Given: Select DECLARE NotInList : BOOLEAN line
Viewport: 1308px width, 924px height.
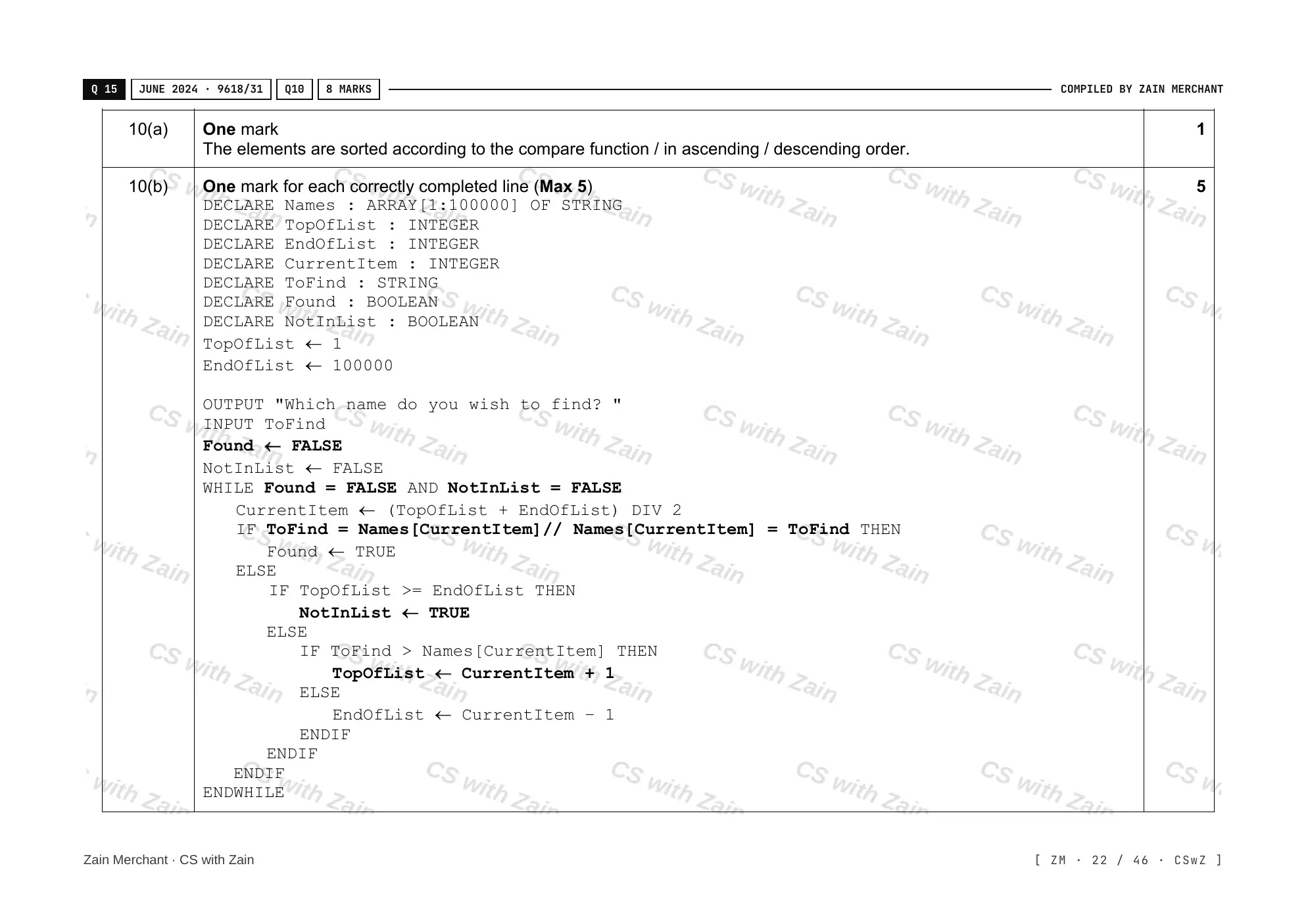Looking at the screenshot, I should coord(341,322).
